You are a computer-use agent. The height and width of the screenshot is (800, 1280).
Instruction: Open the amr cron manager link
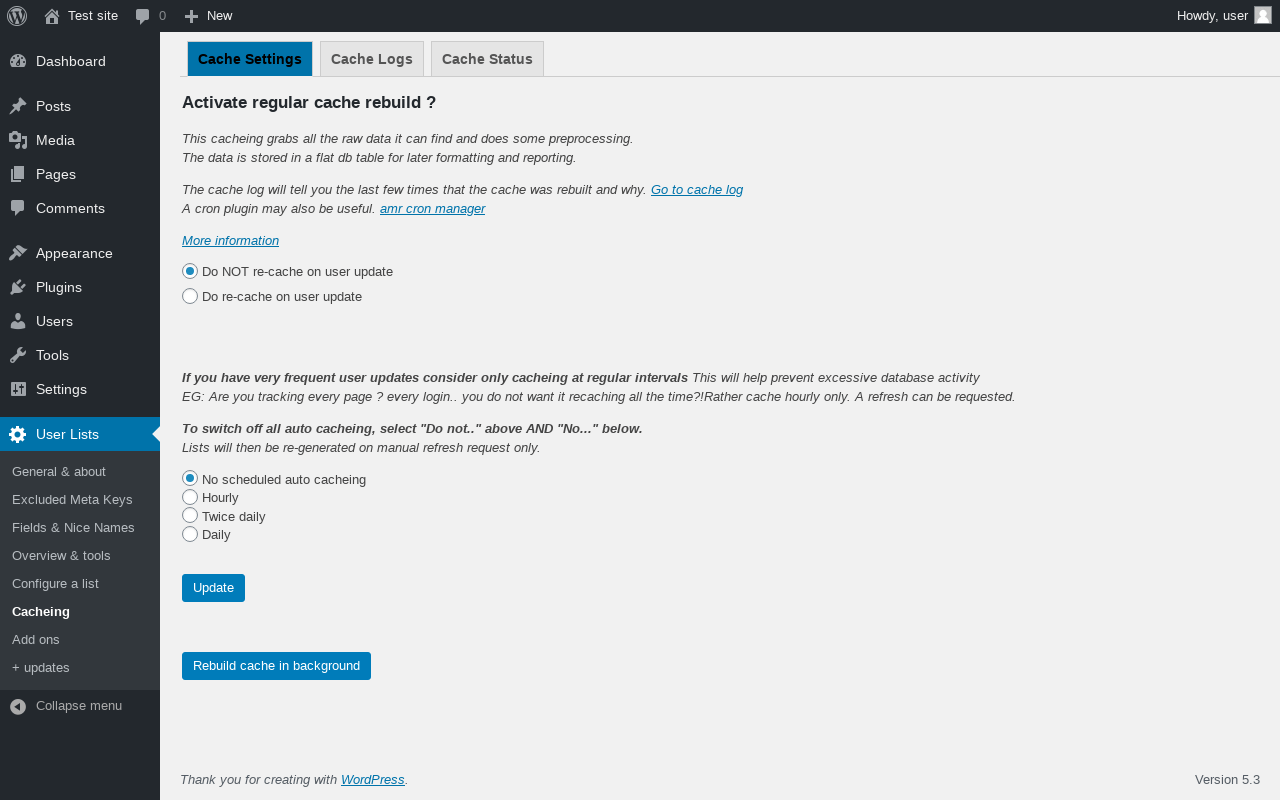(x=432, y=209)
